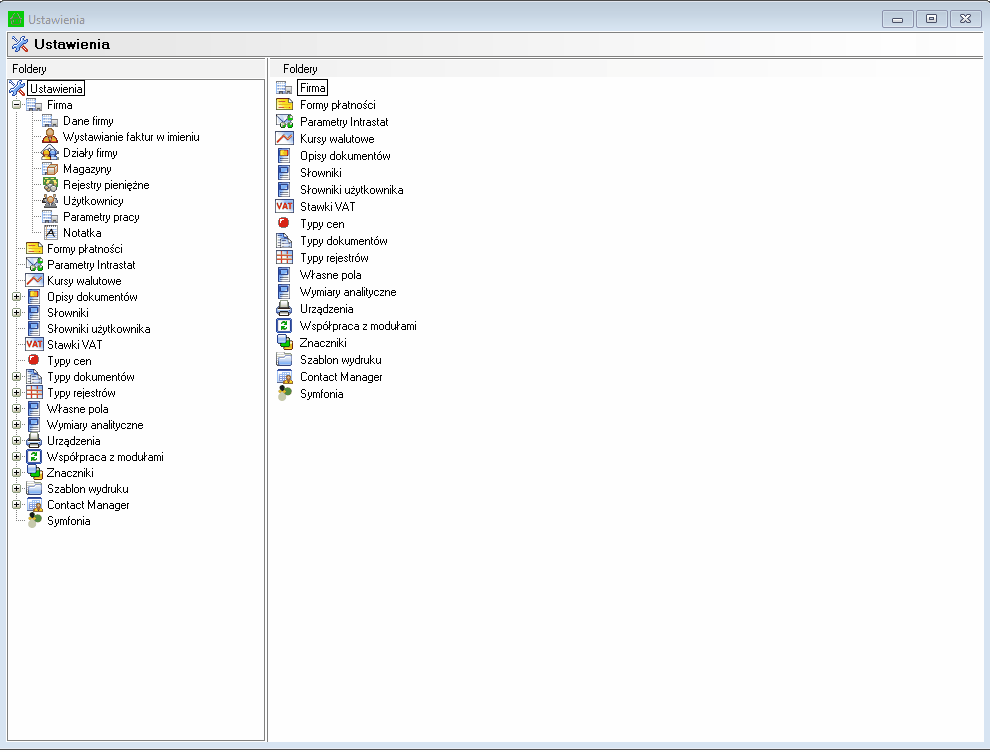
Task: Click the VAT icon in the right folder list
Action: click(284, 207)
